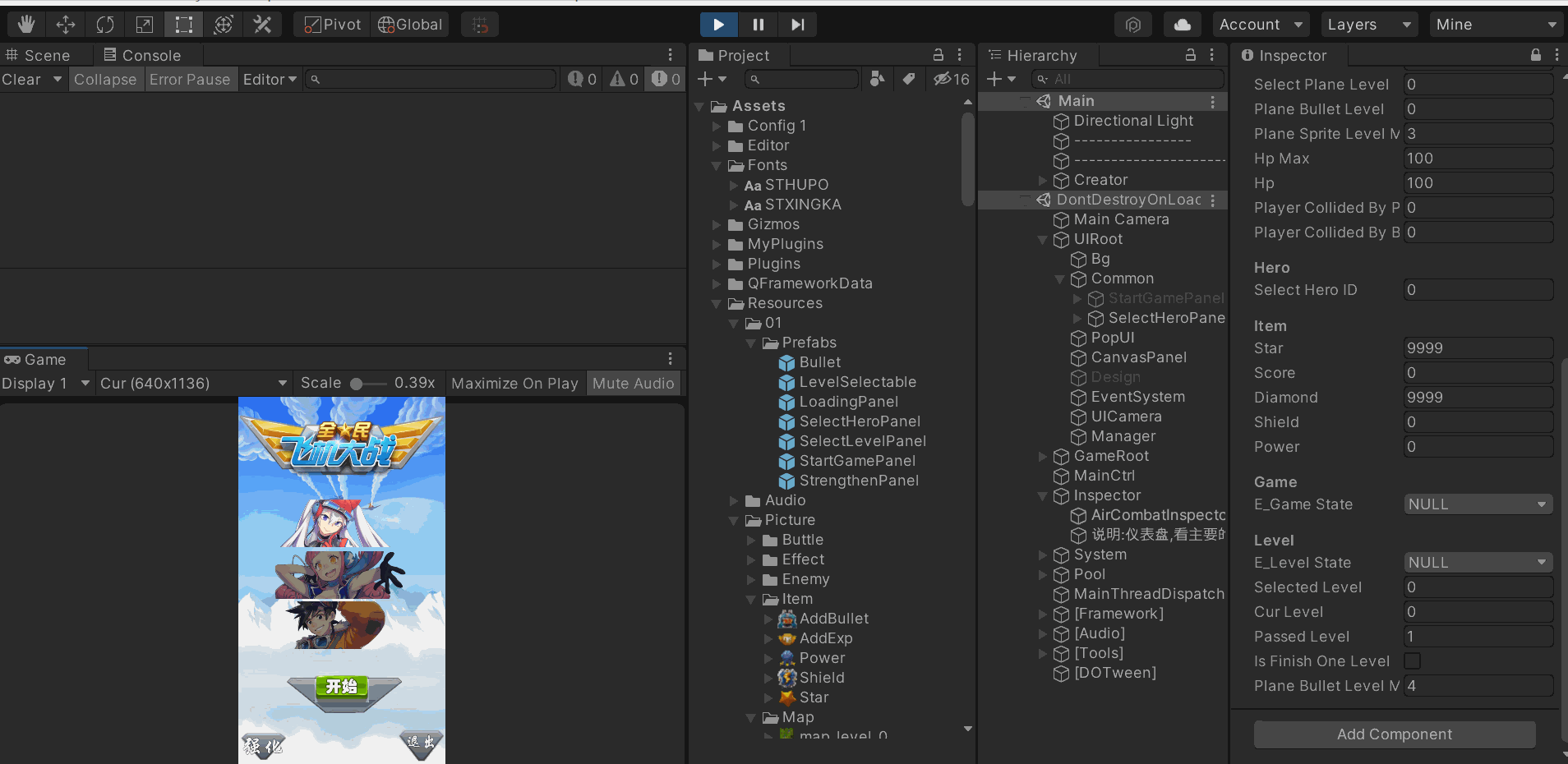Toggle hidden packages visibility count

coord(952,79)
